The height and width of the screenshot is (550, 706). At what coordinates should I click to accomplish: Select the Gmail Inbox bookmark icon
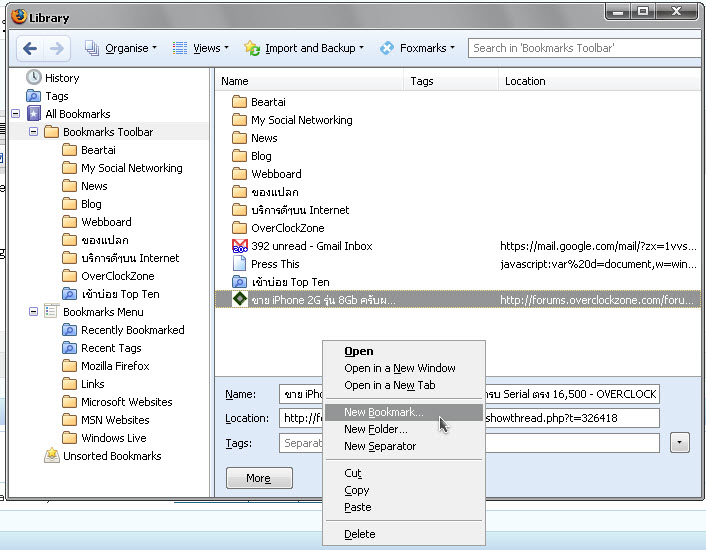click(240, 246)
